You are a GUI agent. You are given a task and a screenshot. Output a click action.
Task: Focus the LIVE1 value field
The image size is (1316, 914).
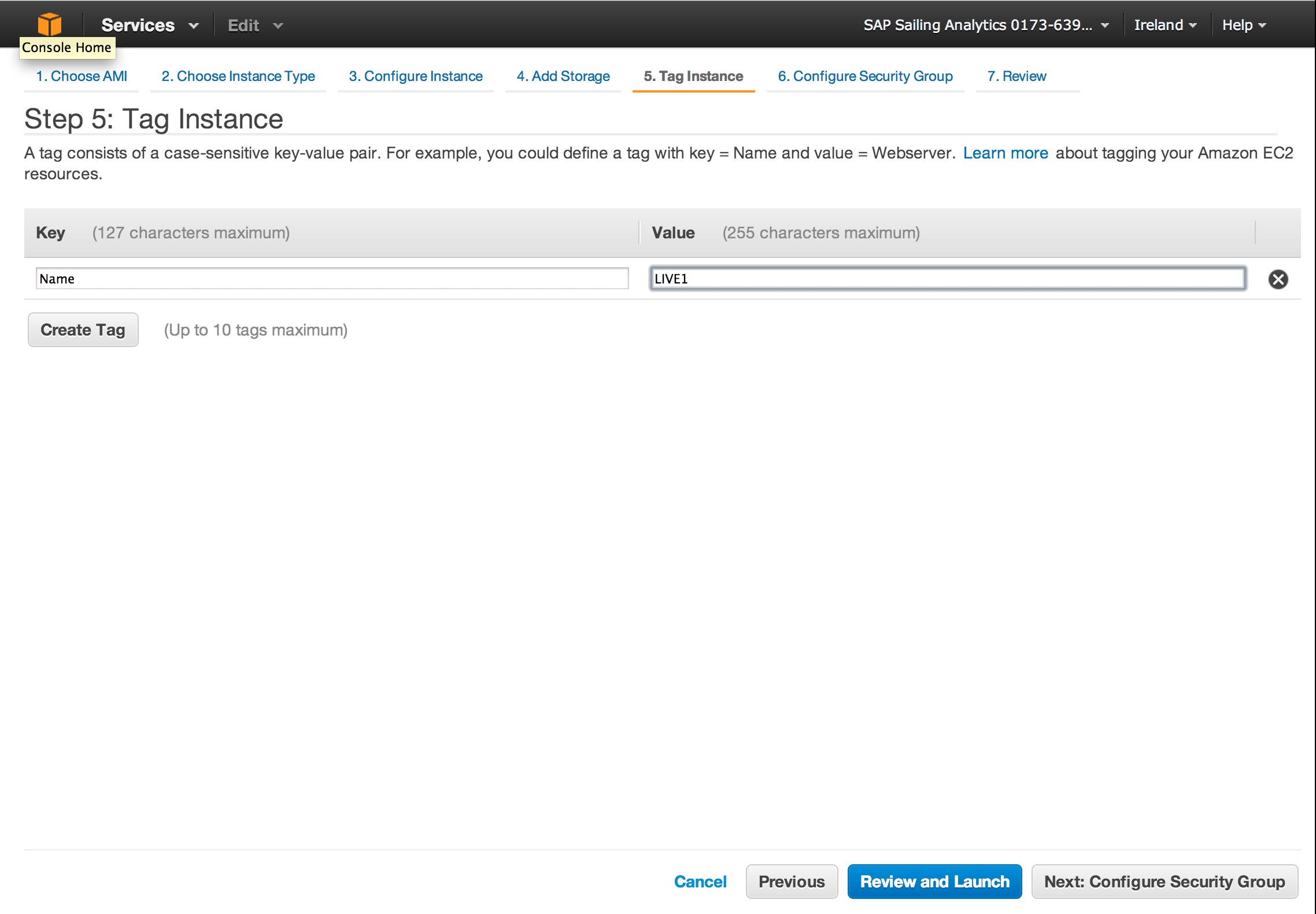(947, 279)
